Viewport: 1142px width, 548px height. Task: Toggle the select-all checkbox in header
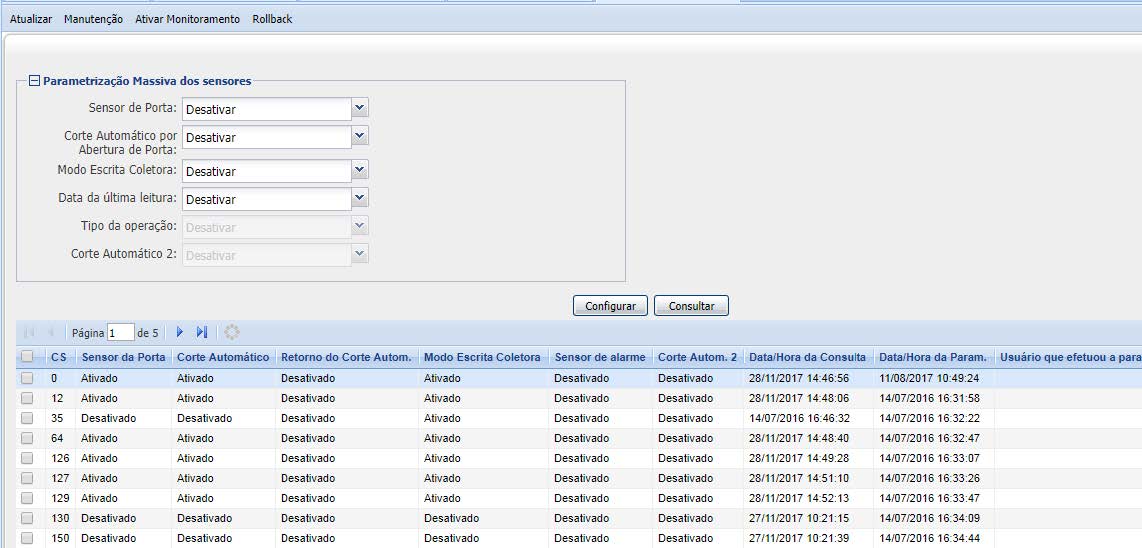[27, 357]
